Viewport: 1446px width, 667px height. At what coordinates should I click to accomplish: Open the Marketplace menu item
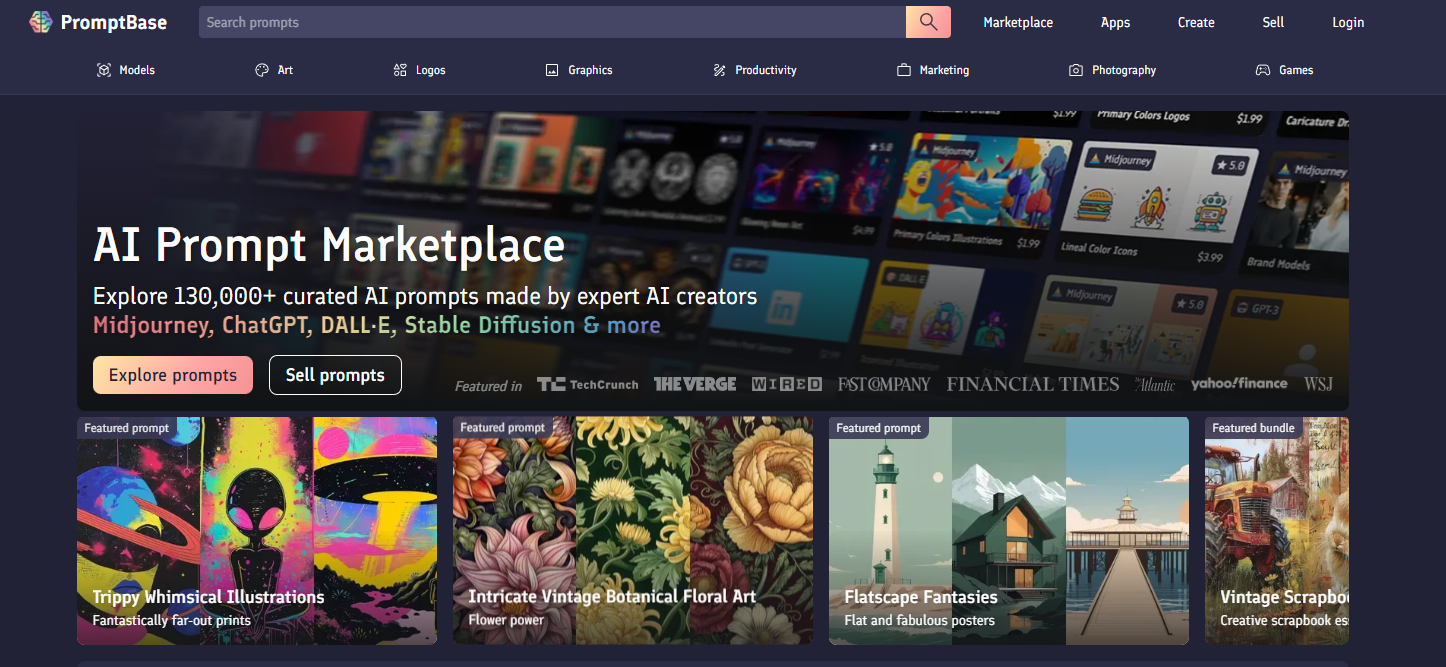pos(1018,22)
